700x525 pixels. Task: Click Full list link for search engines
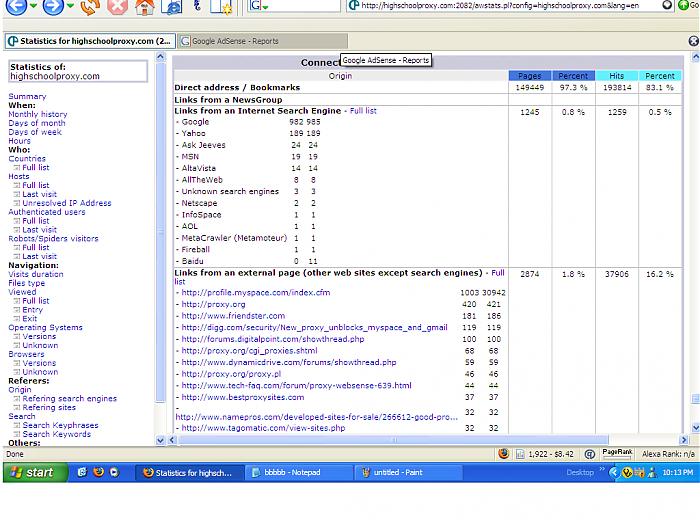pyautogui.click(x=362, y=111)
